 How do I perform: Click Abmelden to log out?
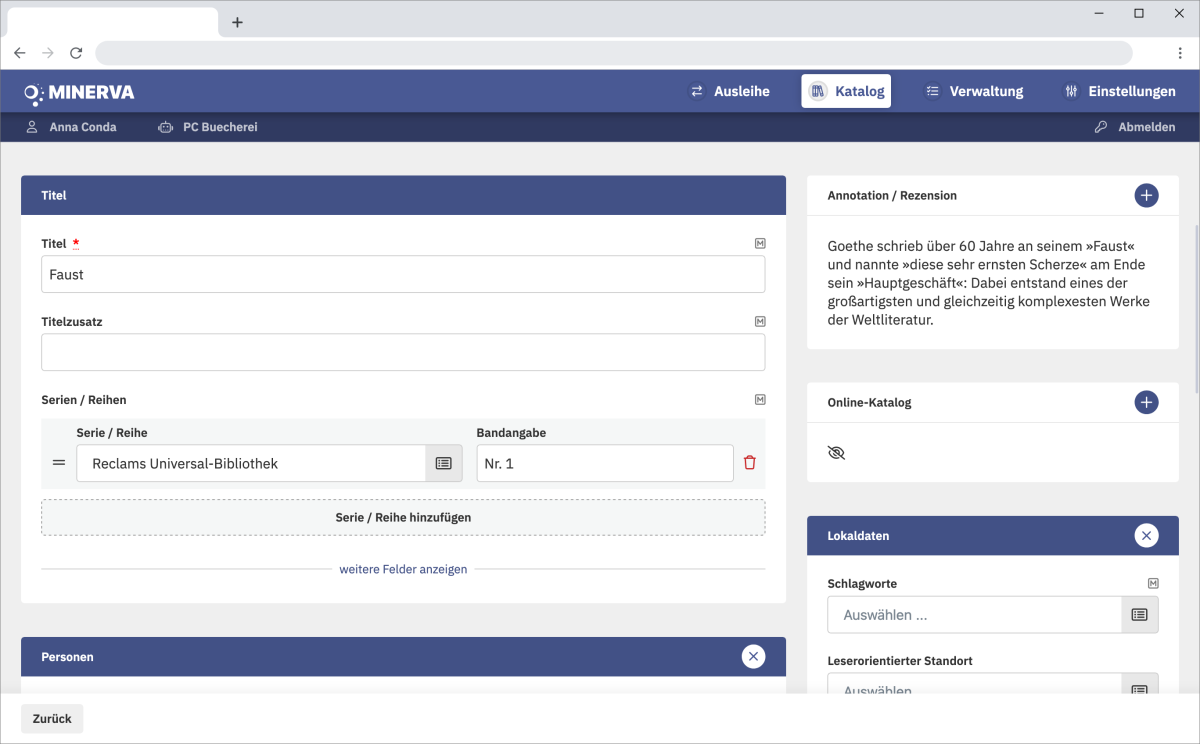pos(1135,127)
